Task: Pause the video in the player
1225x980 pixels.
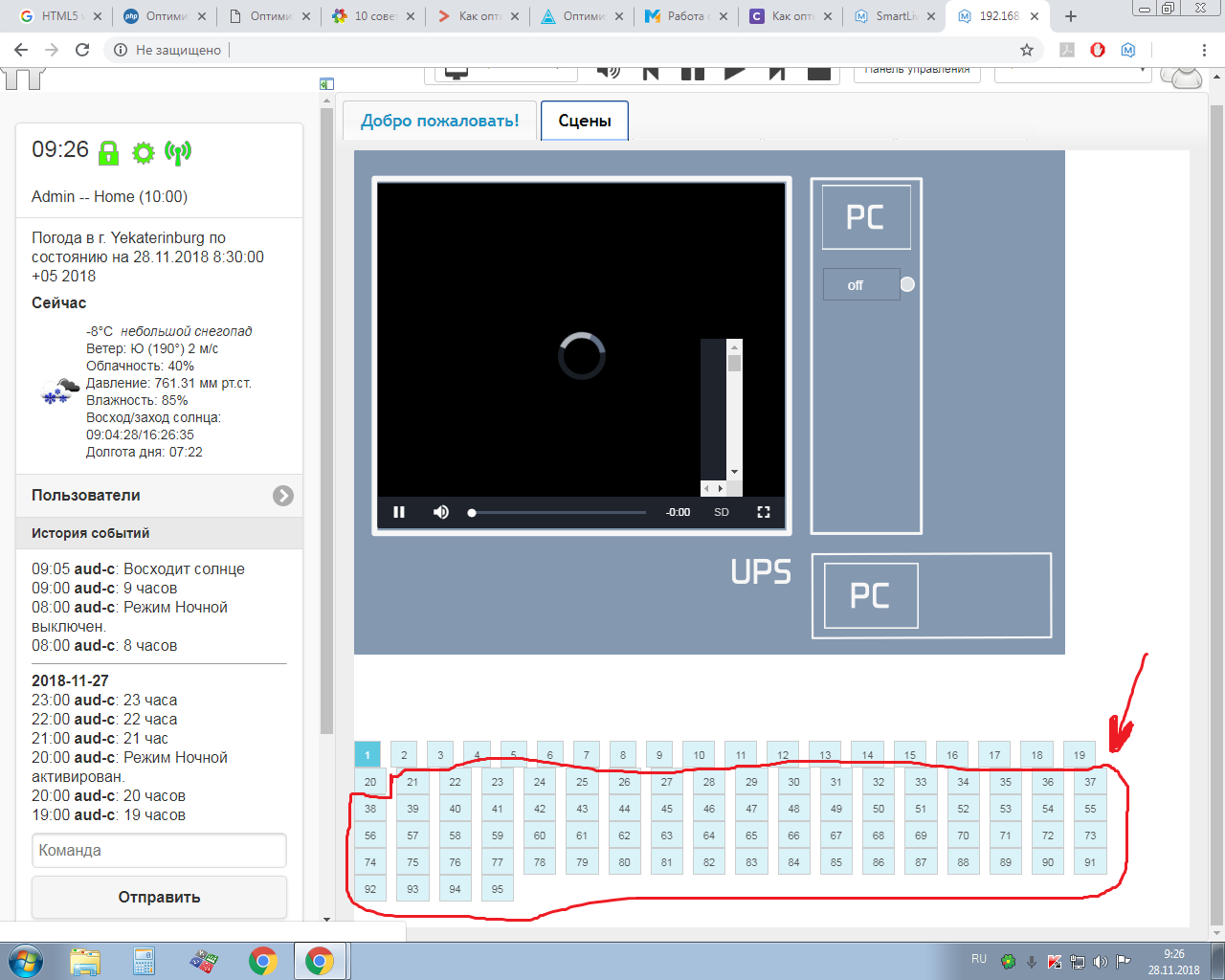Action: tap(399, 512)
